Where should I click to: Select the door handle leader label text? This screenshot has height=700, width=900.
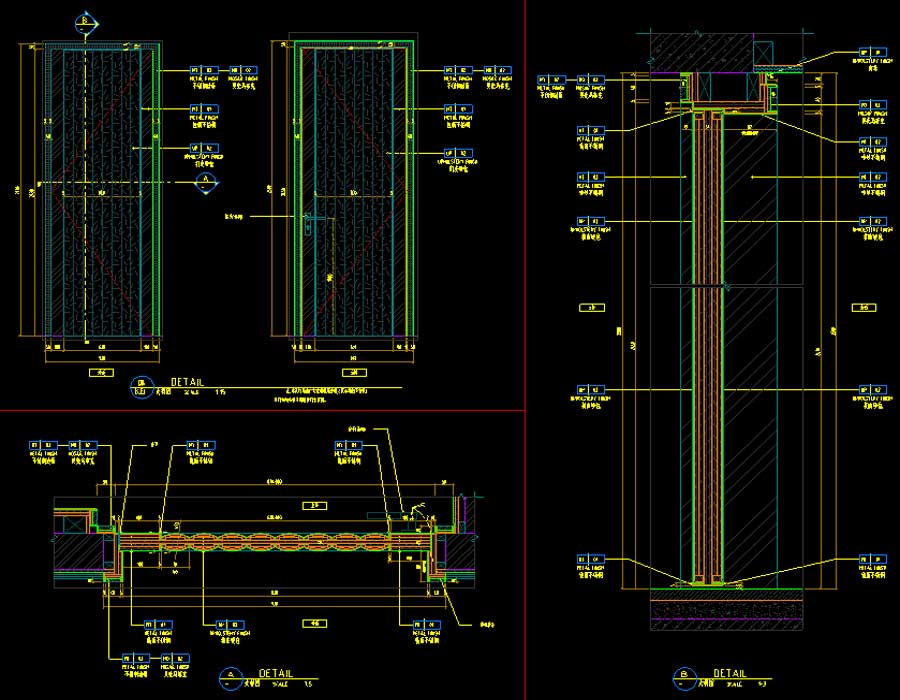click(x=234, y=215)
